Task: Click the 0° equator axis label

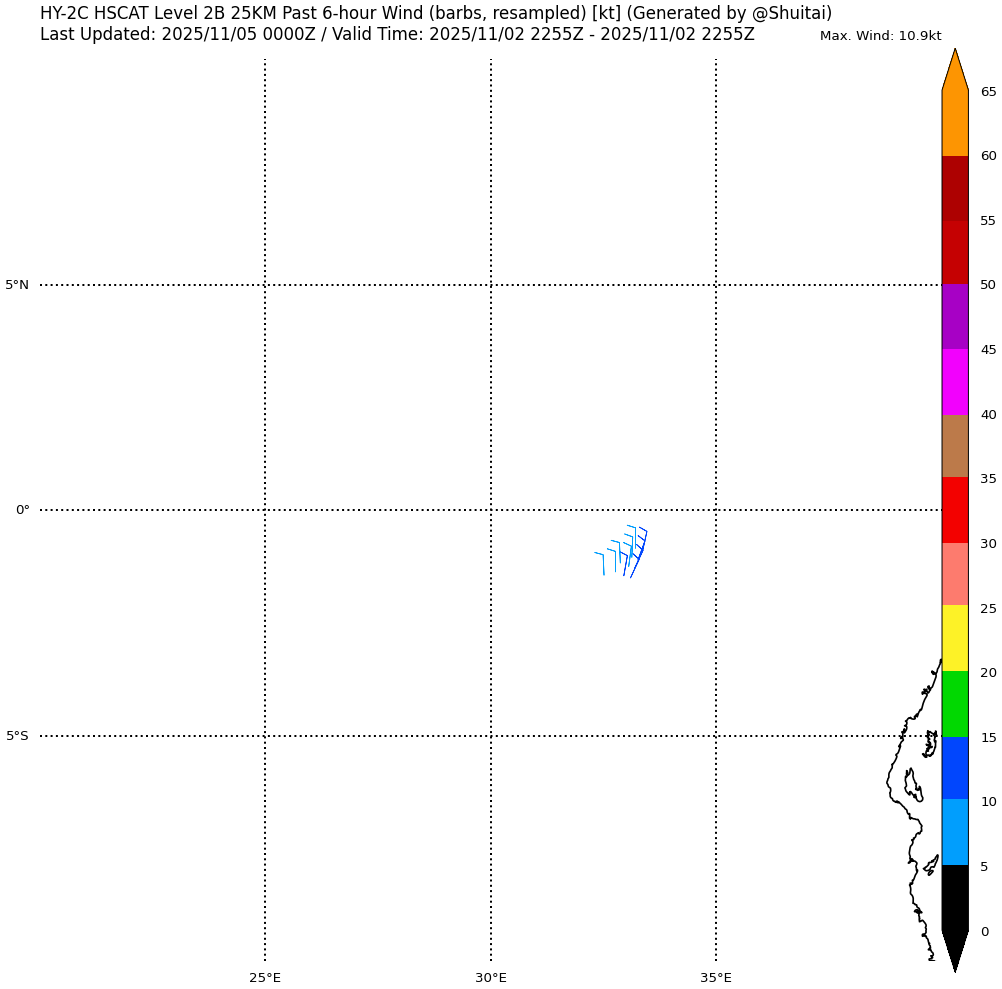Action: (22, 510)
